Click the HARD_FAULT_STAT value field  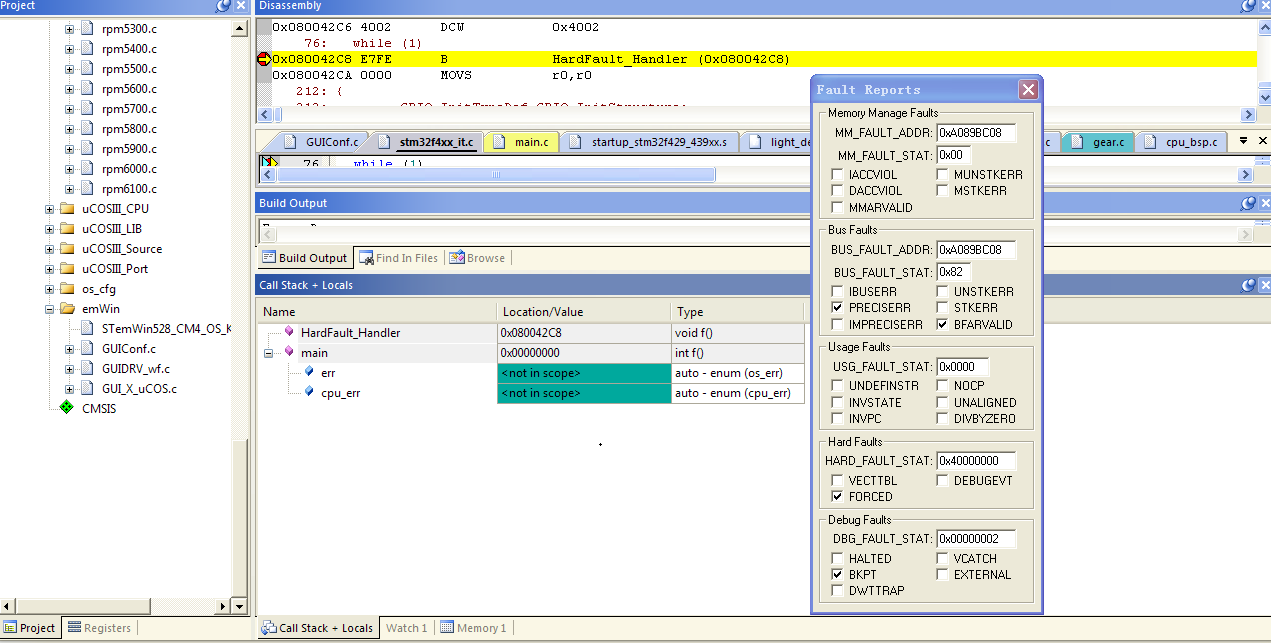pyautogui.click(x=975, y=461)
